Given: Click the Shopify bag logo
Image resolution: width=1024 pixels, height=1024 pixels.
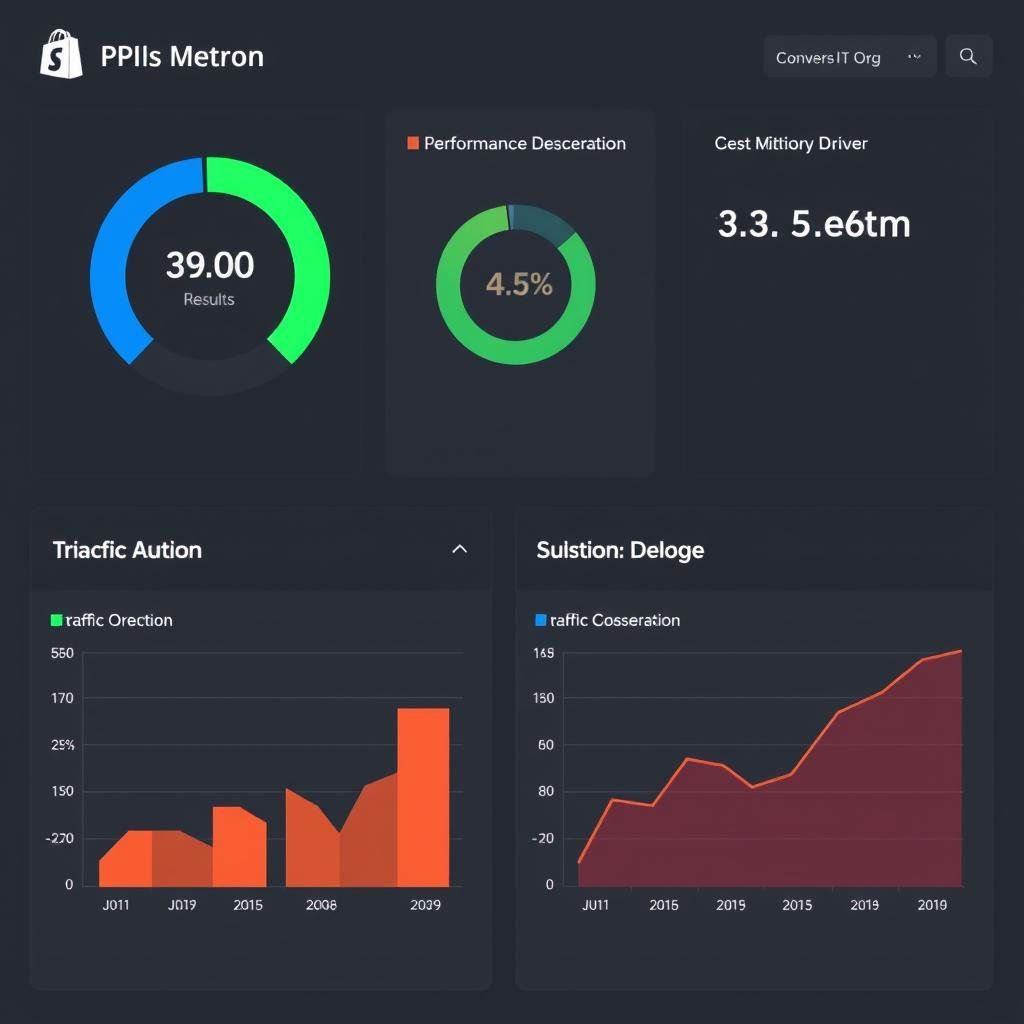Looking at the screenshot, I should click(60, 56).
